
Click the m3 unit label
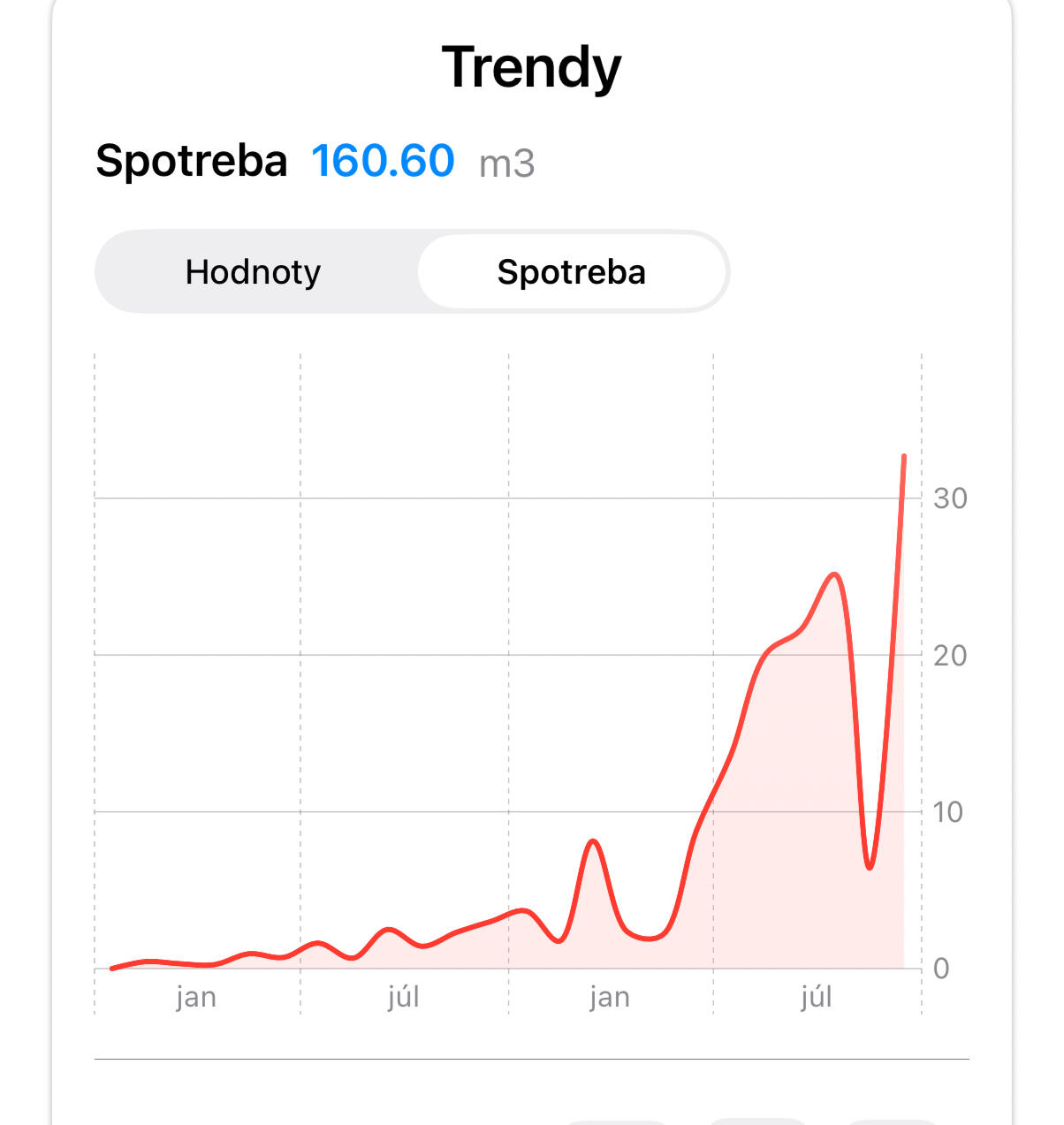[x=506, y=164]
